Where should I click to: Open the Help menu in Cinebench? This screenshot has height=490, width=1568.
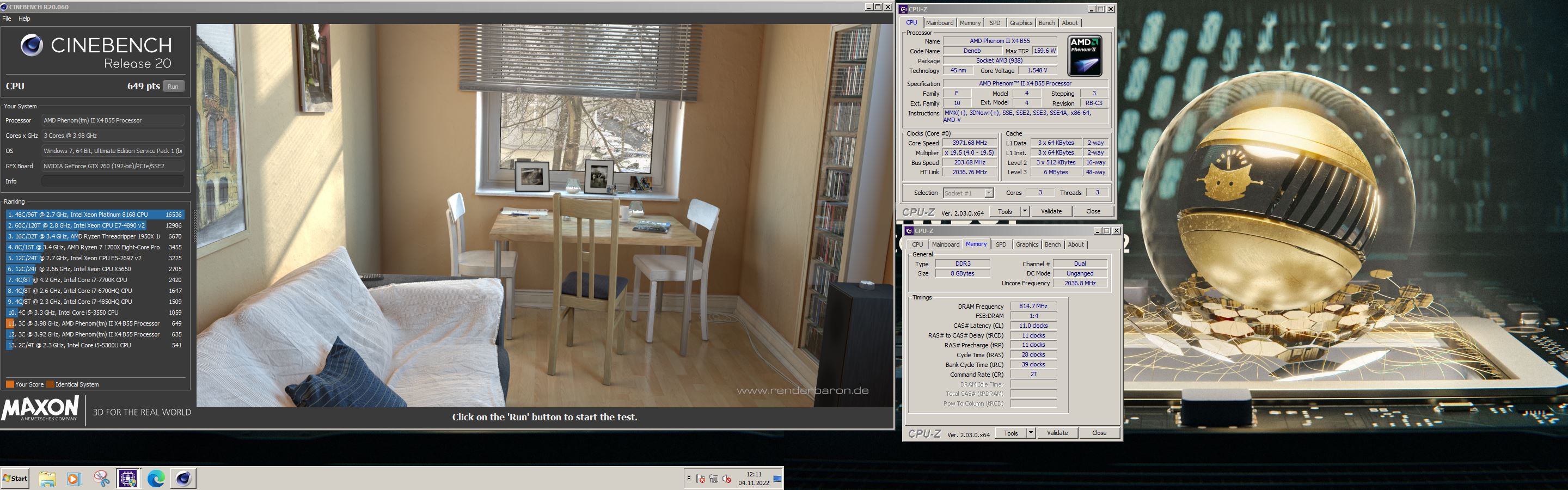click(x=24, y=19)
